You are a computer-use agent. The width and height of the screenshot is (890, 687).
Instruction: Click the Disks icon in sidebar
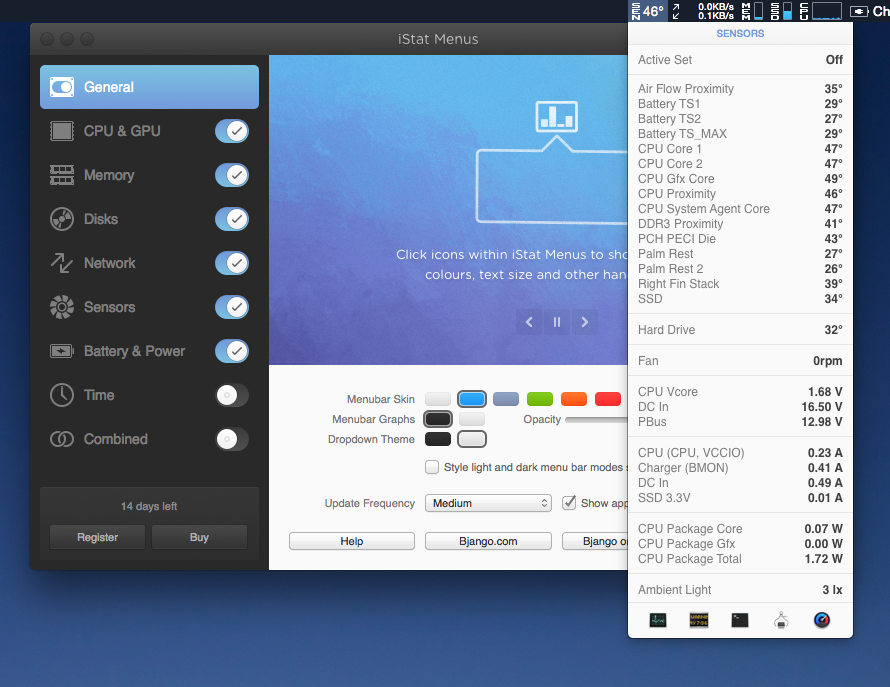62,219
